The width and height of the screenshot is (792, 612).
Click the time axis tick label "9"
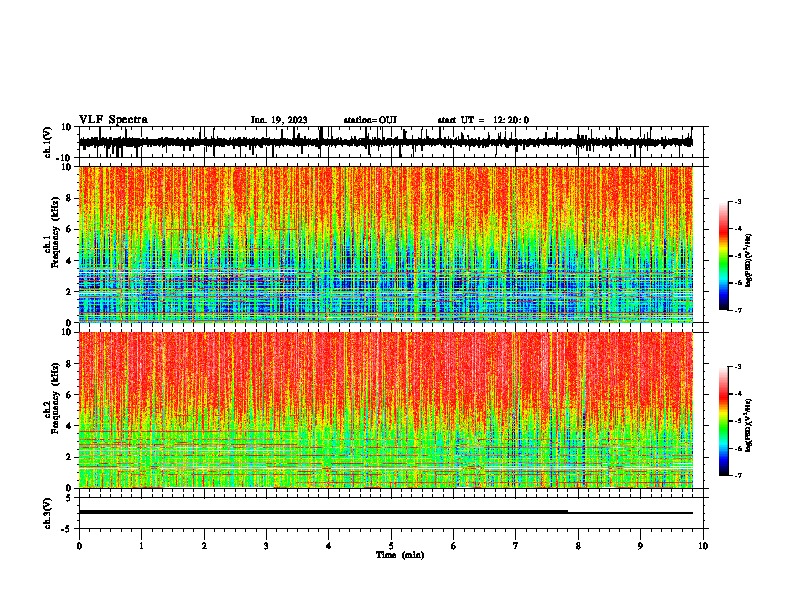click(x=640, y=546)
